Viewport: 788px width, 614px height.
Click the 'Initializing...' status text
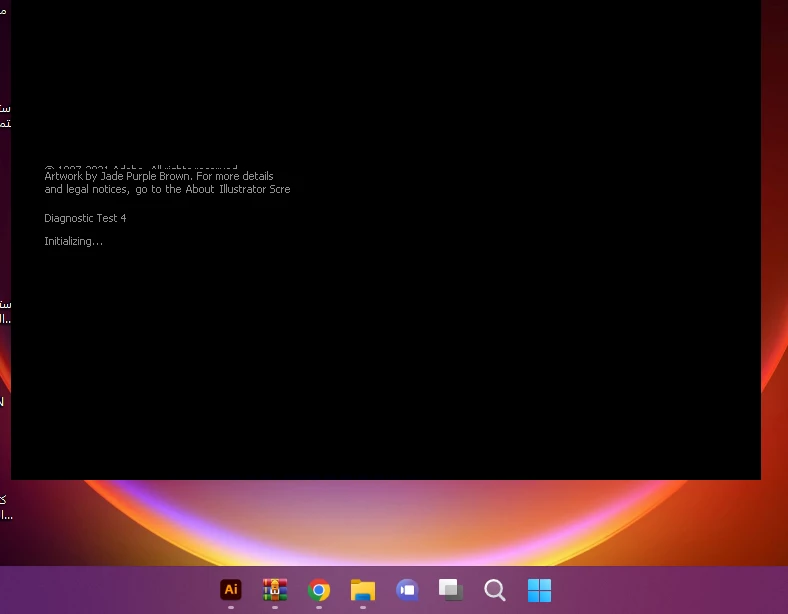point(73,241)
